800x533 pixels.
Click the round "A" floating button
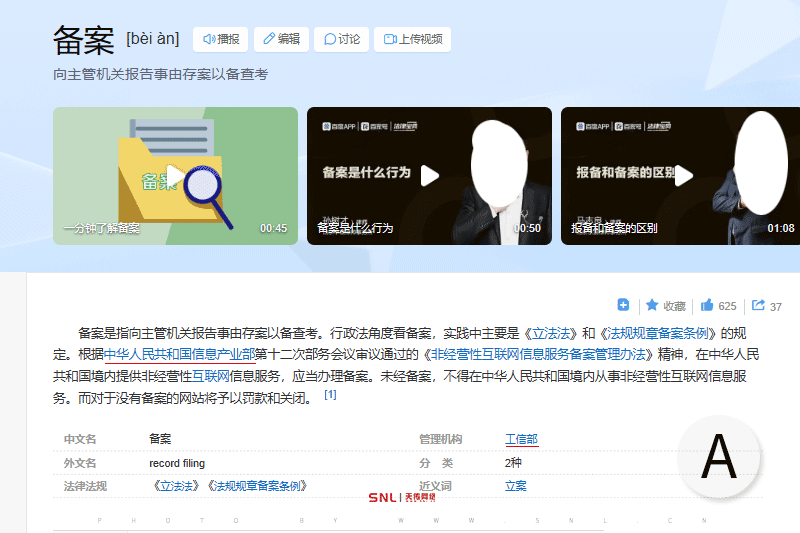point(718,457)
